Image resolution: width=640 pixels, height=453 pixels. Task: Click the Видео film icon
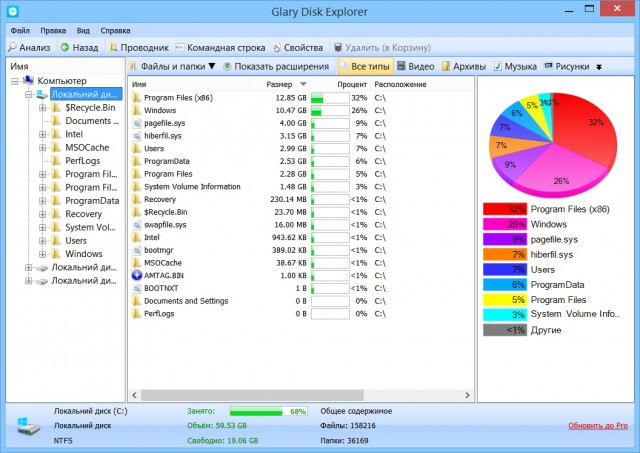[401, 66]
